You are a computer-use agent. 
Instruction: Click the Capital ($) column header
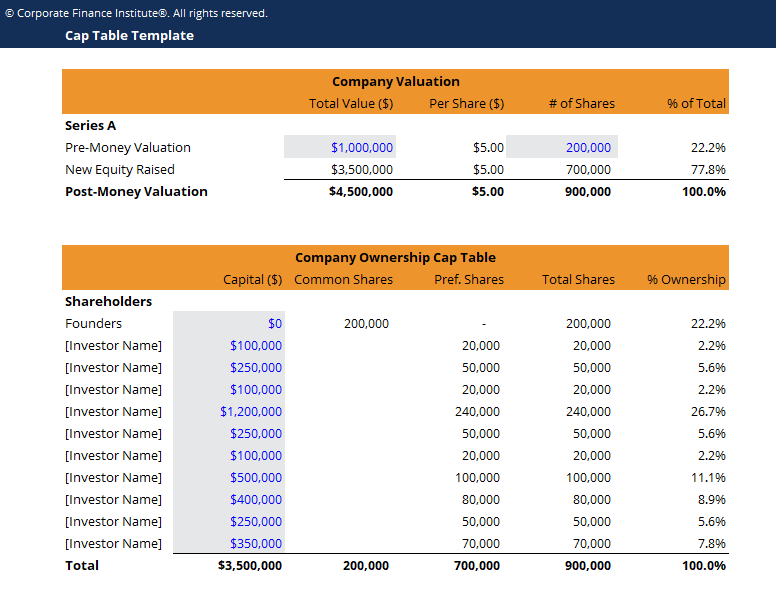click(x=252, y=279)
